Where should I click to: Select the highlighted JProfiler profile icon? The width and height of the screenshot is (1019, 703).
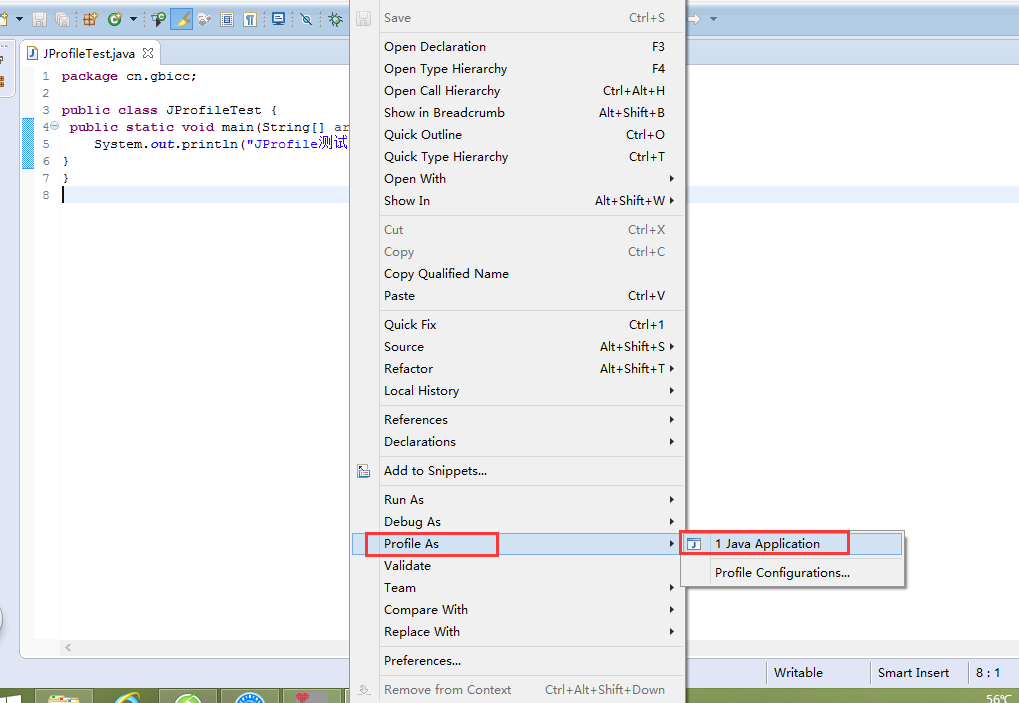(x=181, y=18)
